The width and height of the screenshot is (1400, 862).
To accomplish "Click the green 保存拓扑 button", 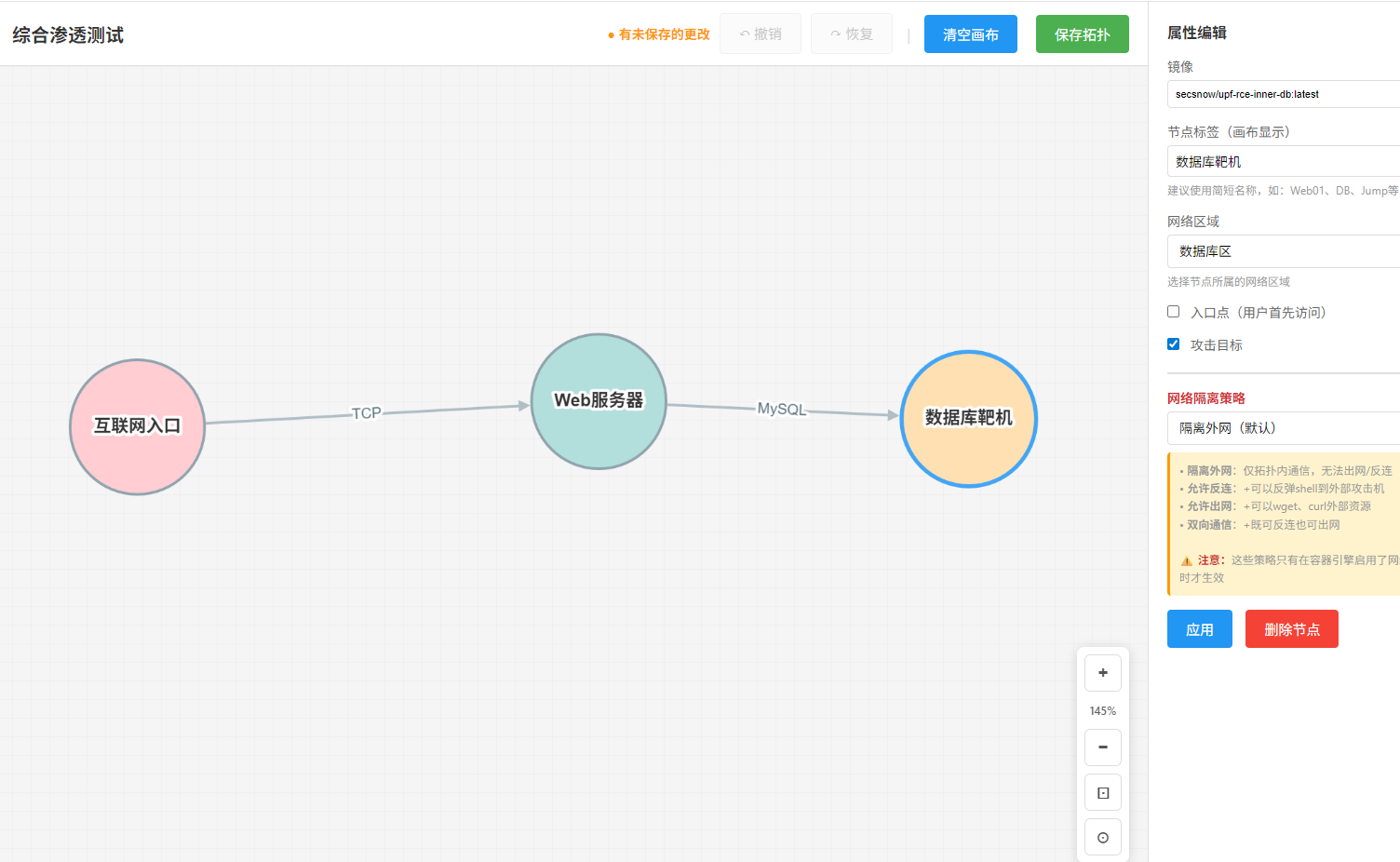I will 1082,34.
